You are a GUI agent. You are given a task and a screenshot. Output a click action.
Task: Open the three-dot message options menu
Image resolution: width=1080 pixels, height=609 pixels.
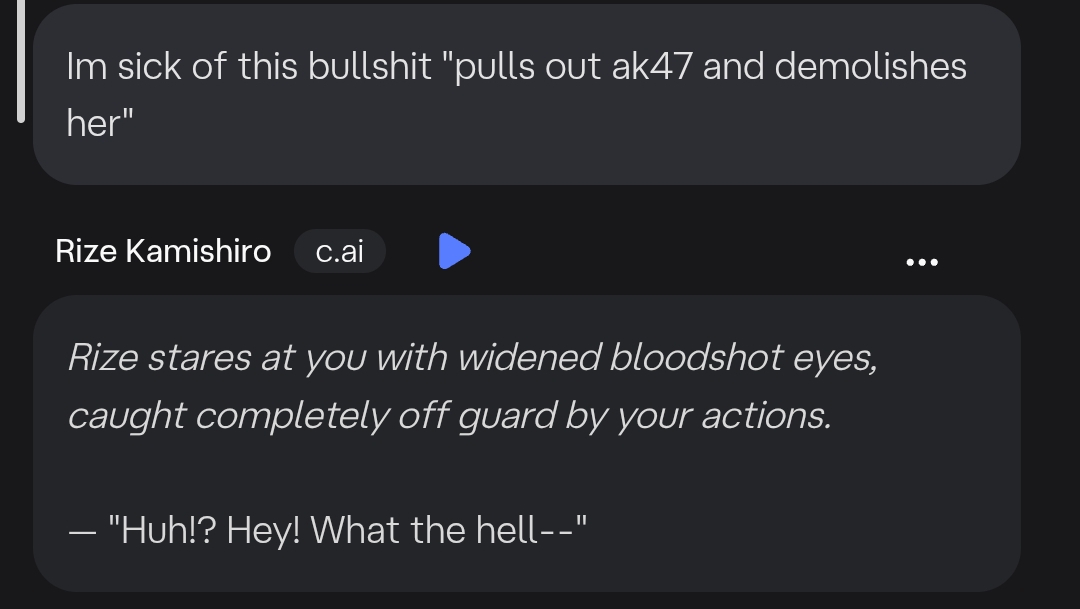click(921, 262)
